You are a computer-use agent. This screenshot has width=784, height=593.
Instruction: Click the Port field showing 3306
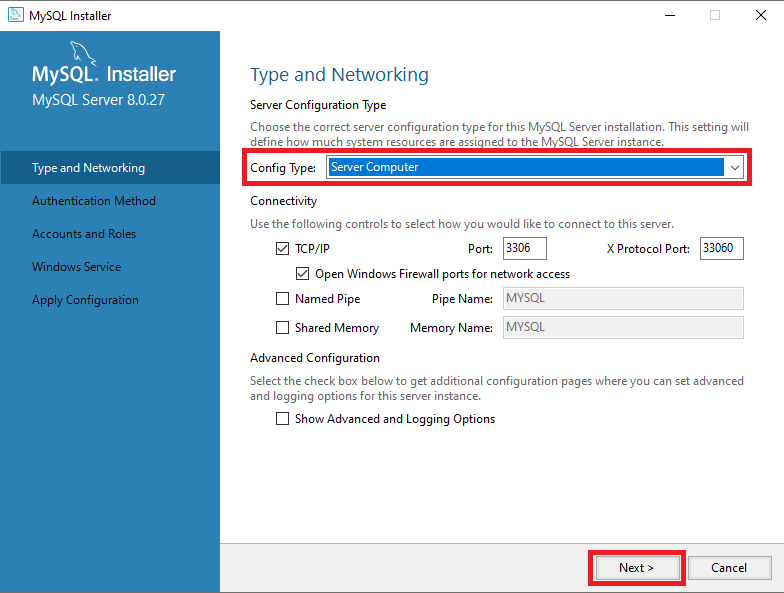524,248
